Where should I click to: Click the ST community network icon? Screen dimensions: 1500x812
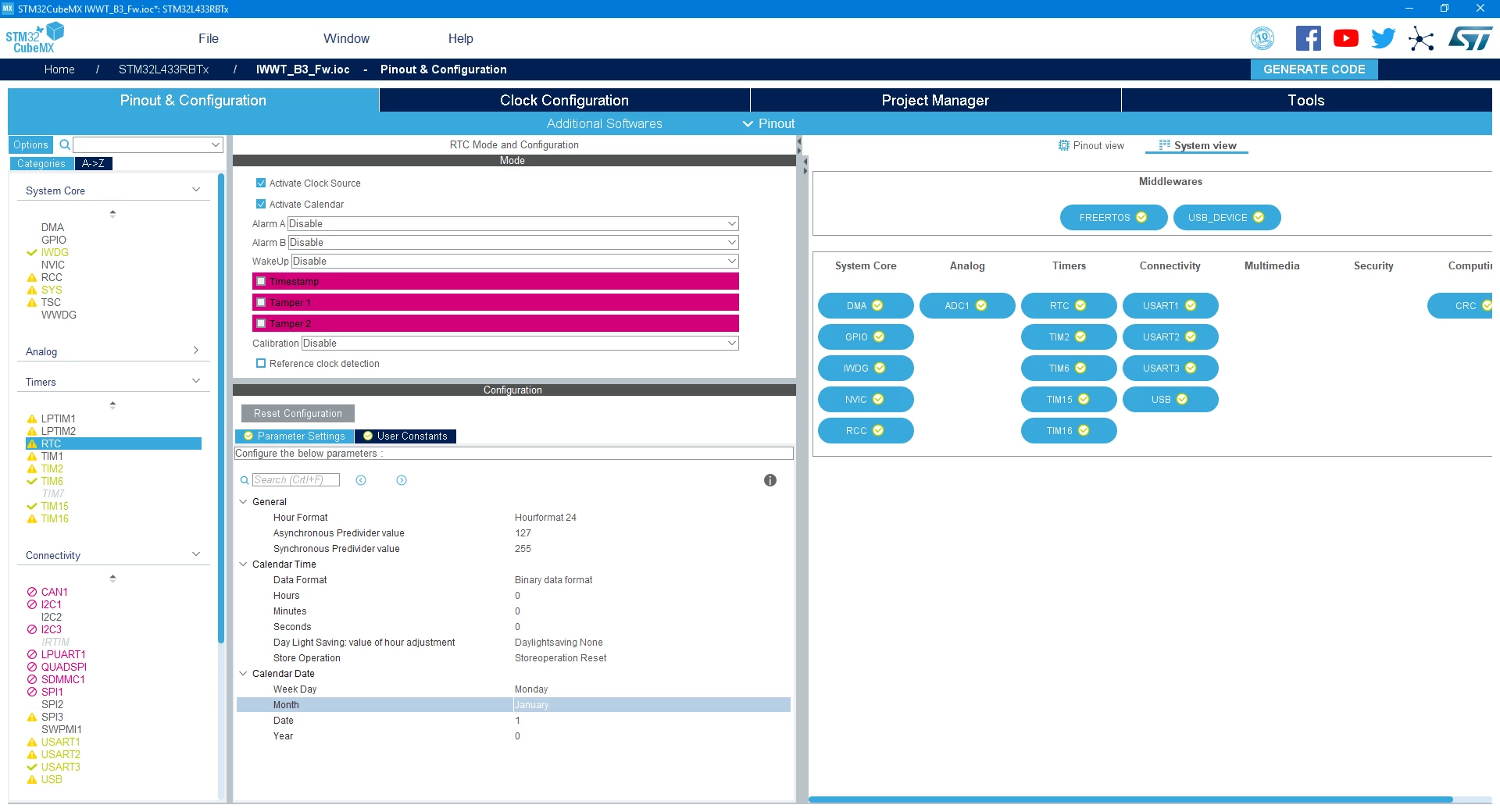pyautogui.click(x=1421, y=38)
